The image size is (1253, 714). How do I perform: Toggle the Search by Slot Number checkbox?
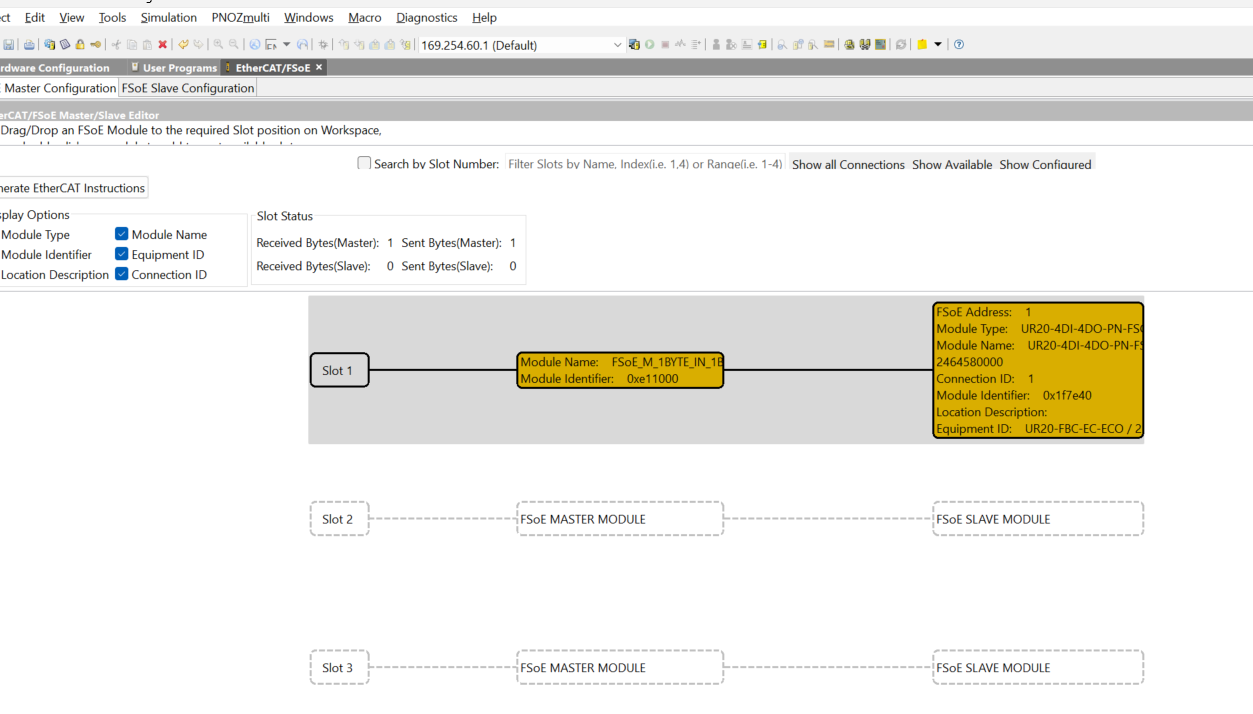tap(364, 163)
